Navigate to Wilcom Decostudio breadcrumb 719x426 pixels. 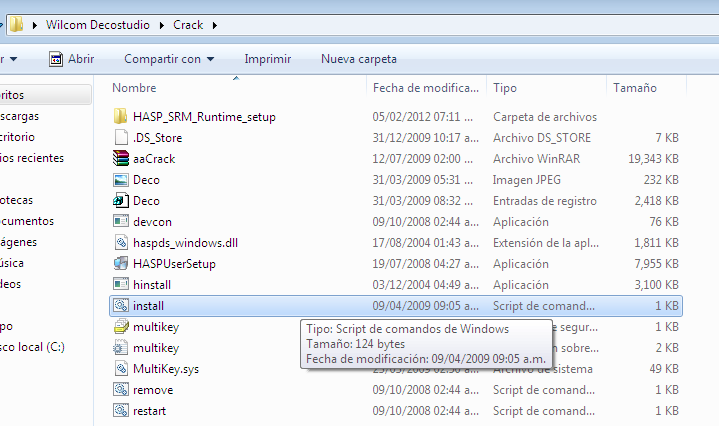click(98, 25)
